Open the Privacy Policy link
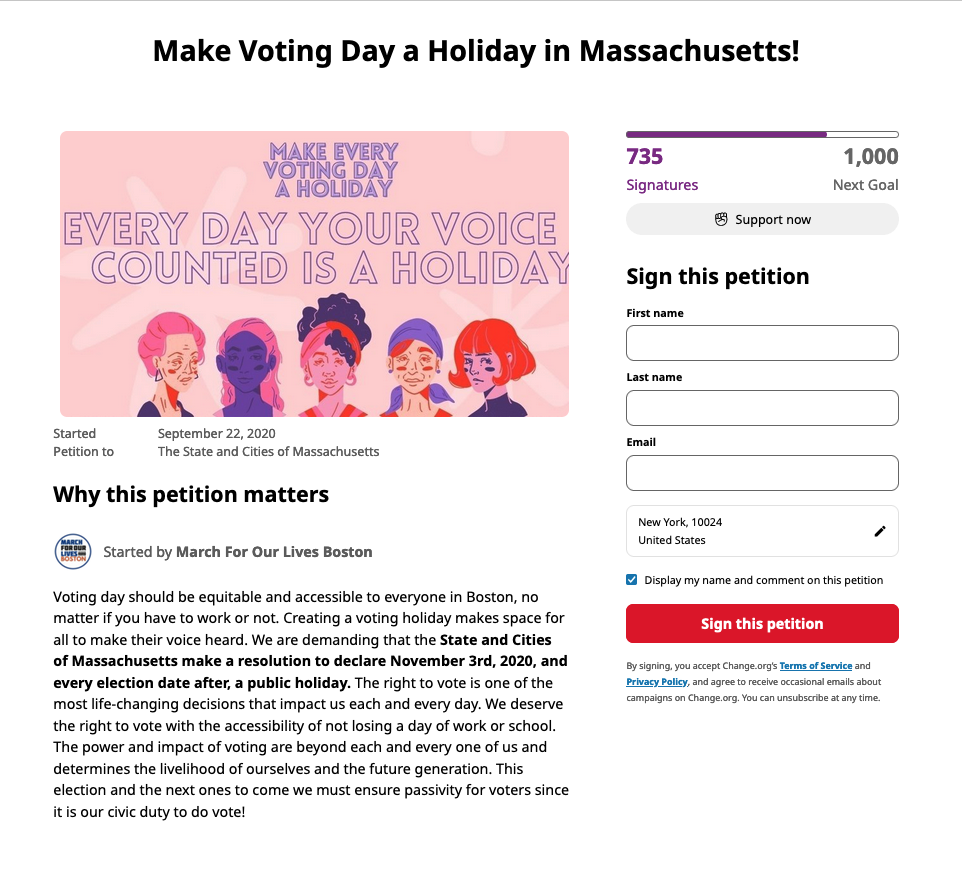This screenshot has height=872, width=962. click(x=656, y=682)
